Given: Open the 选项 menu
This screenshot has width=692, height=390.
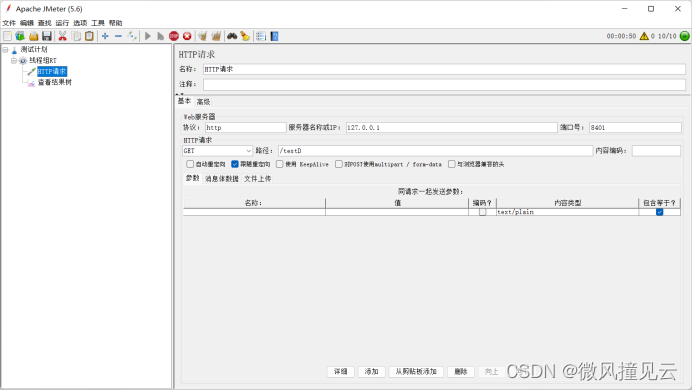Looking at the screenshot, I should click(x=80, y=23).
